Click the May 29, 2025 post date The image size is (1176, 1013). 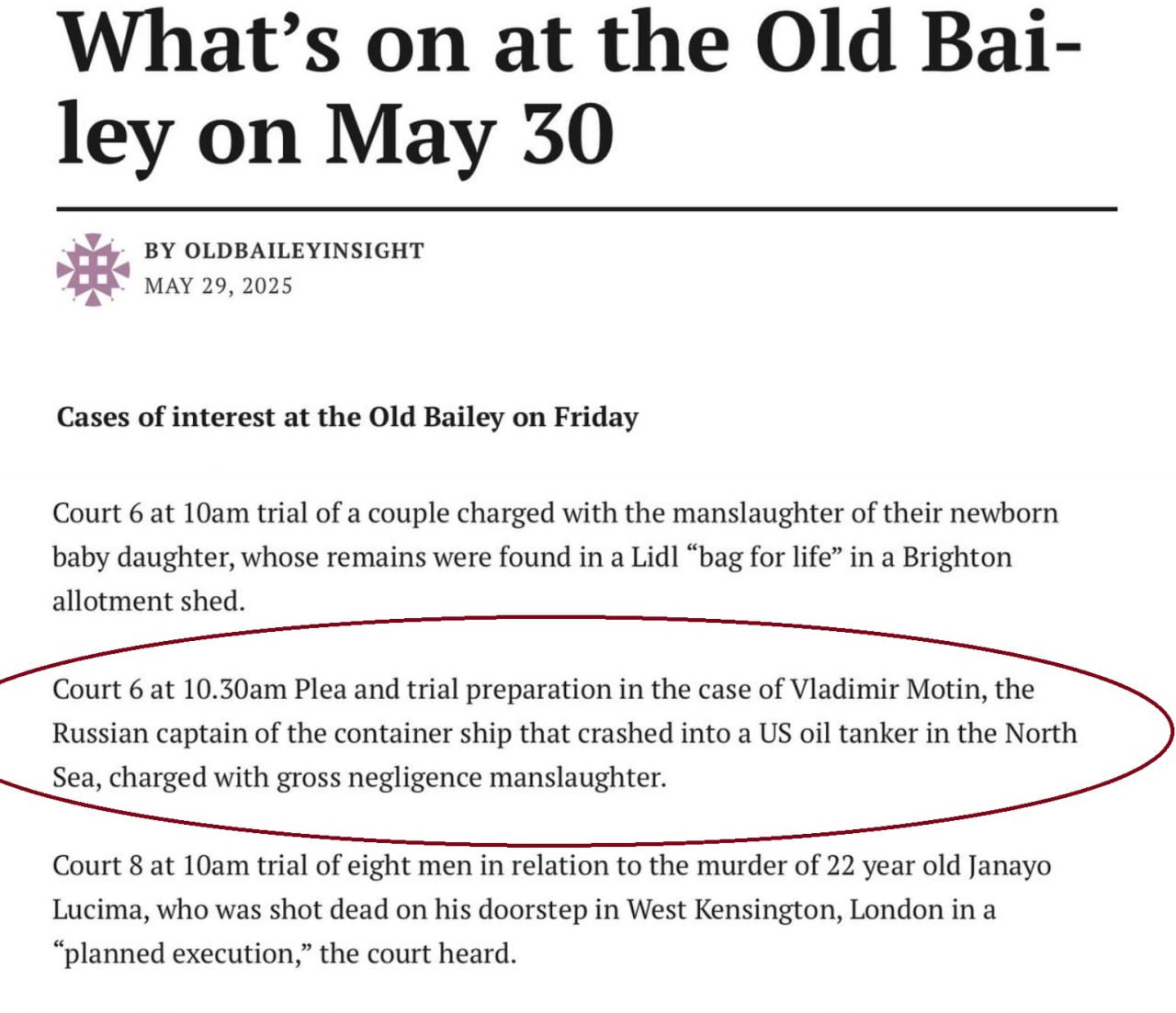pos(218,287)
